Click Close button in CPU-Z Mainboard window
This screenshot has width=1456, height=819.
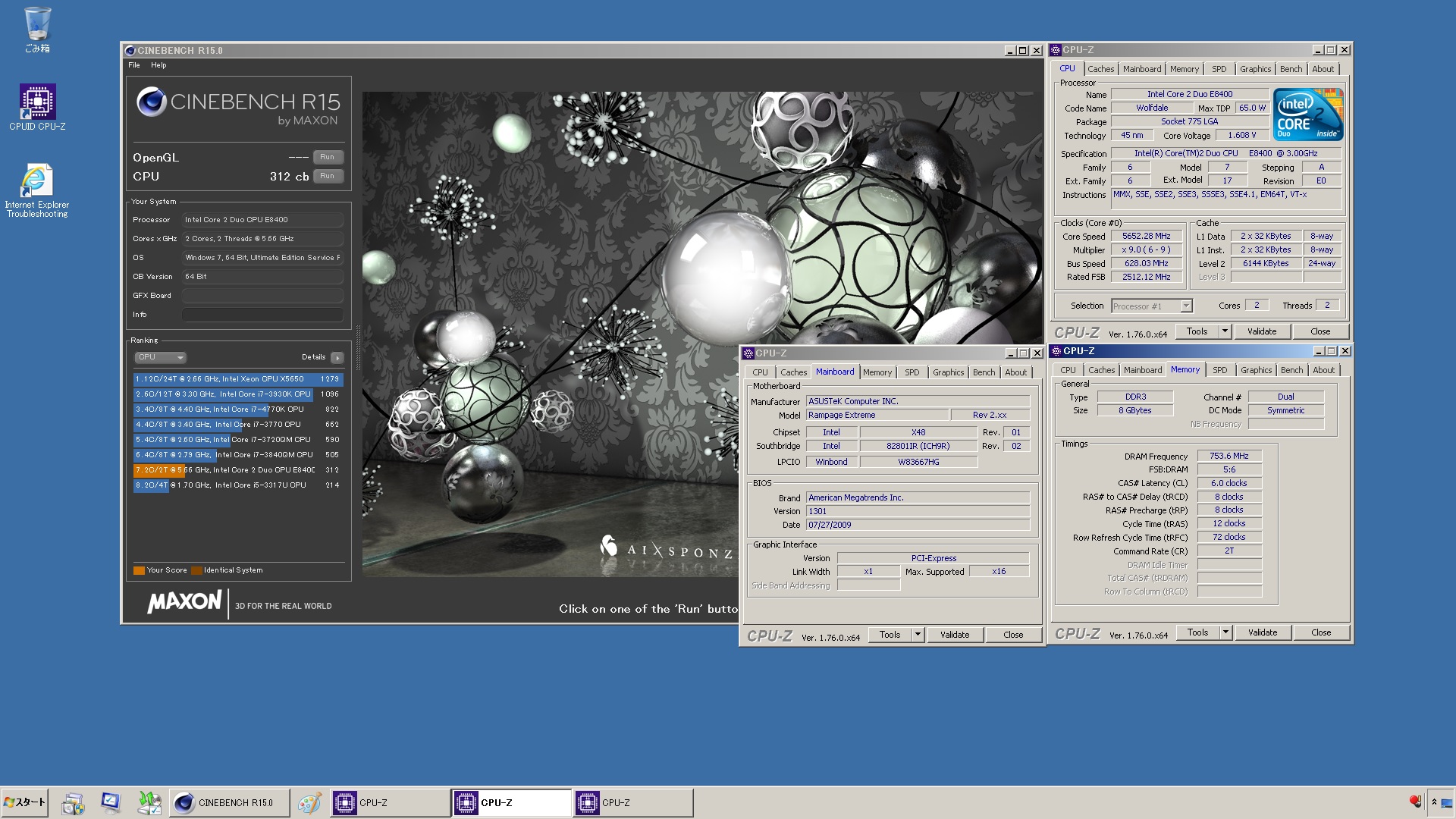1013,635
